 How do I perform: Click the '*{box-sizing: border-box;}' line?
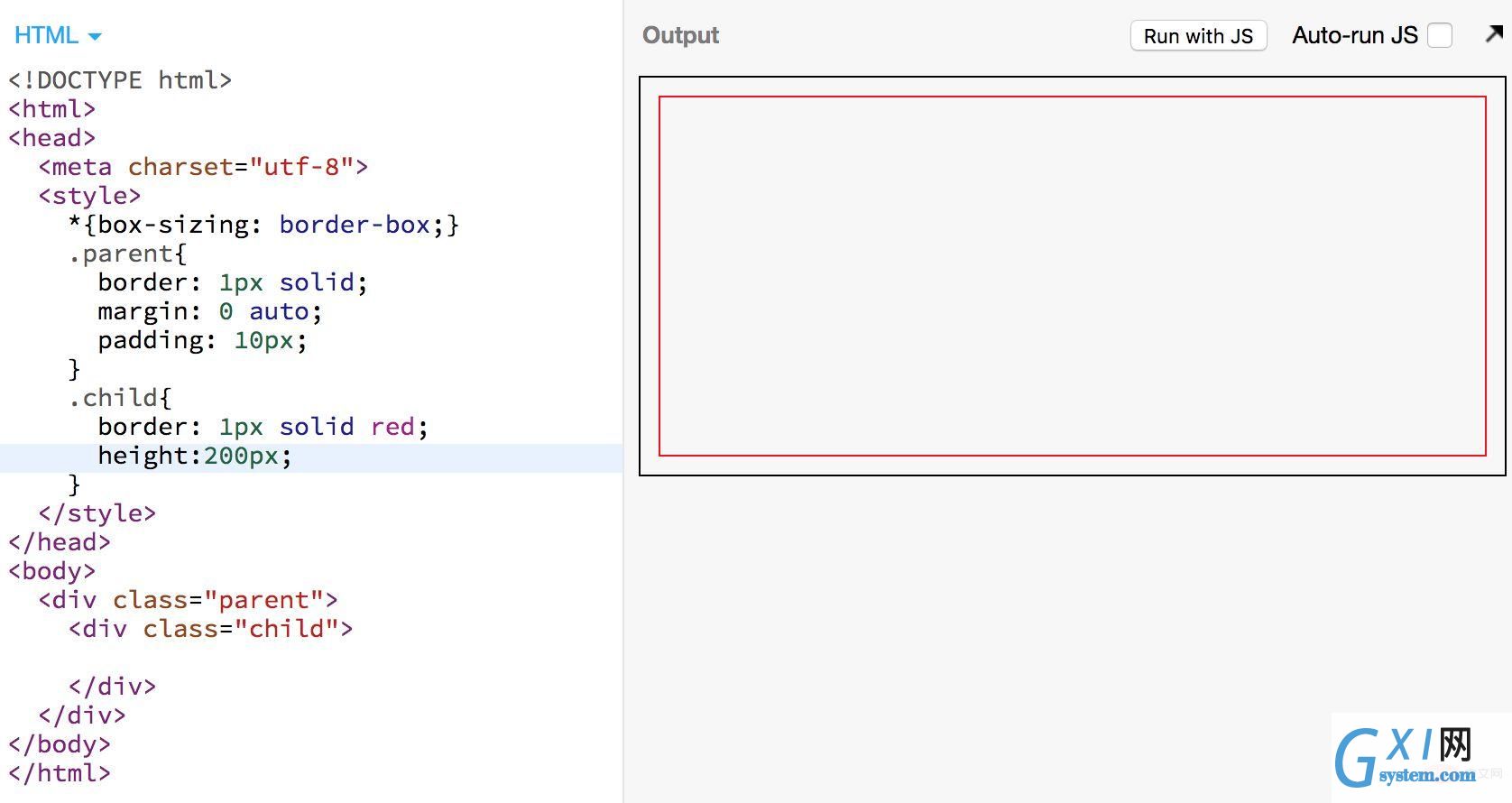pos(263,225)
